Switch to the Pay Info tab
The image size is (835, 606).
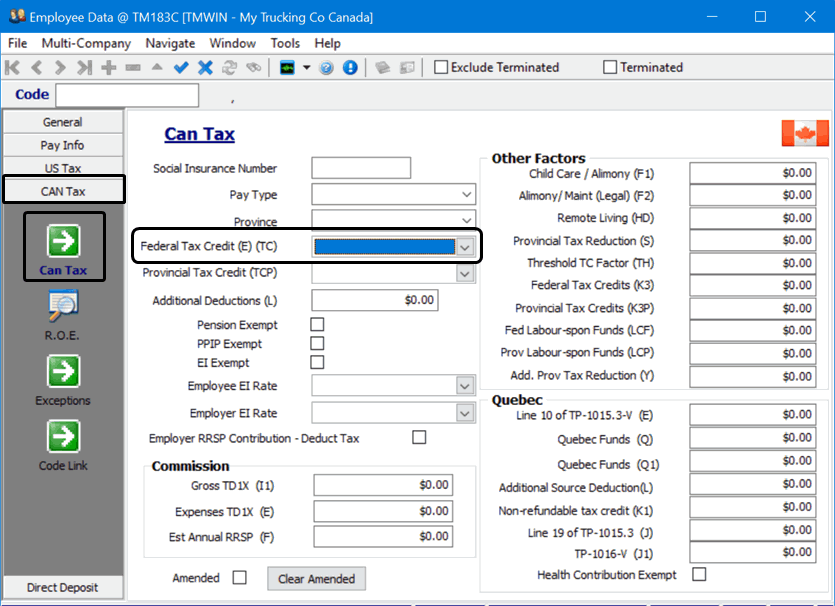[x=62, y=145]
